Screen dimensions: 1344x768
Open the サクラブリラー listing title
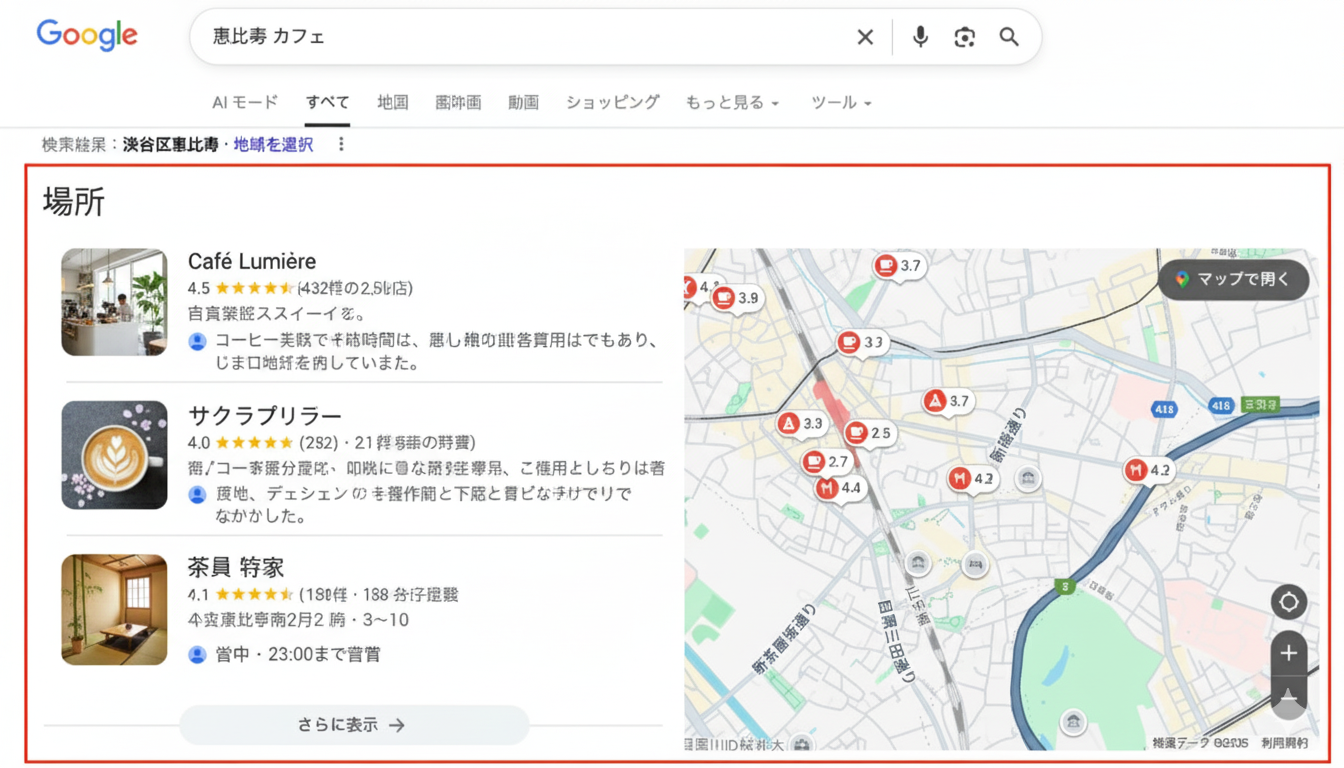265,416
